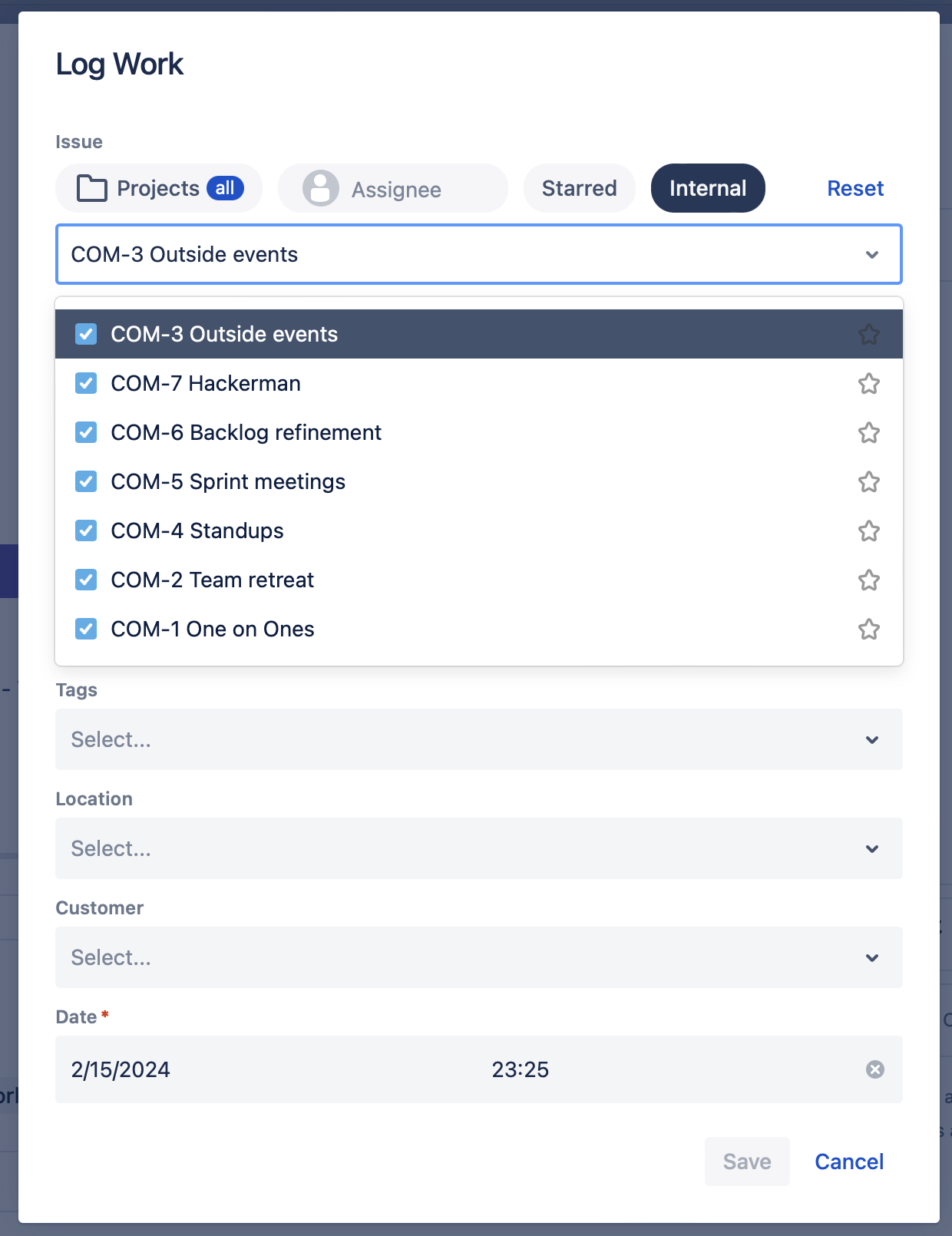Toggle the COM-5 Sprint meetings checkbox

(x=86, y=481)
